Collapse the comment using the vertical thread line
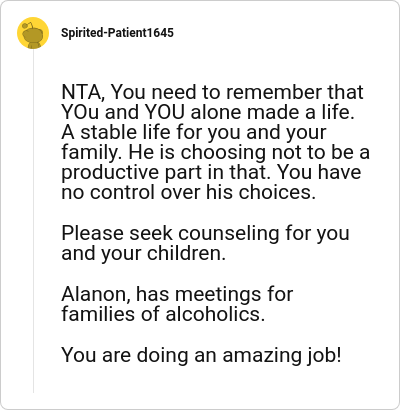400x410 pixels. [x=33, y=221]
